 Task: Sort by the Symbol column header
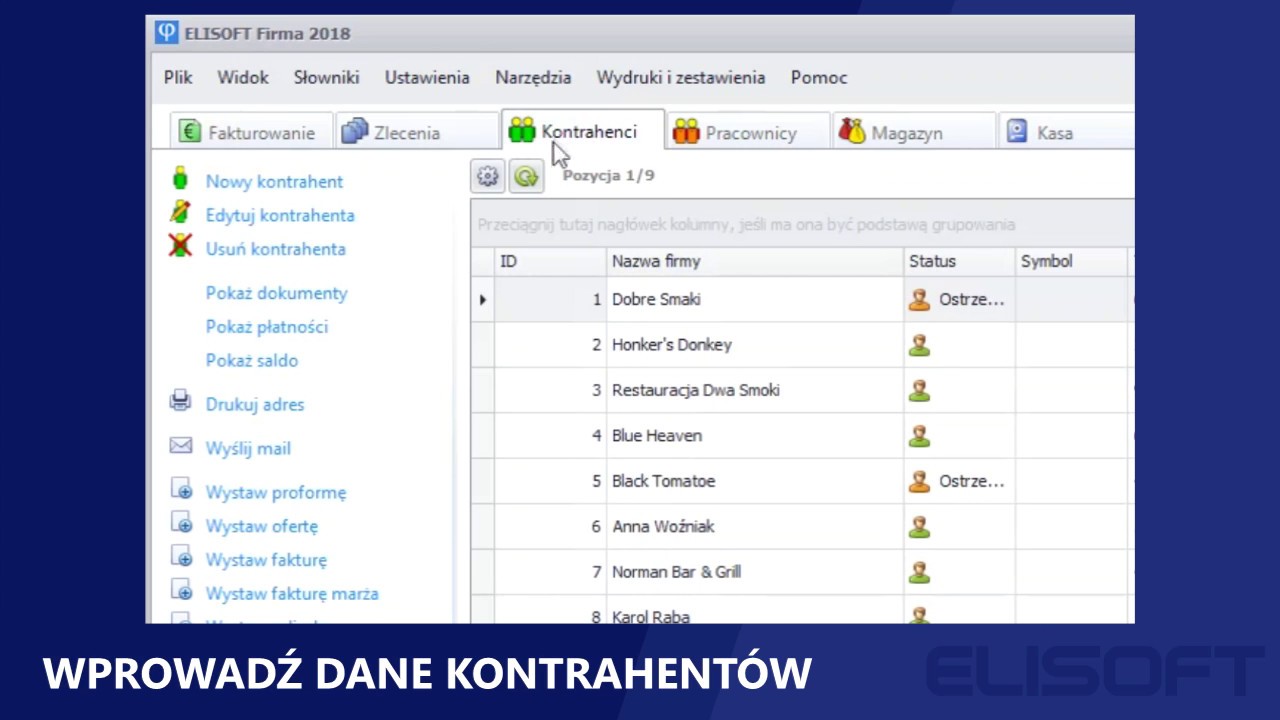1071,261
